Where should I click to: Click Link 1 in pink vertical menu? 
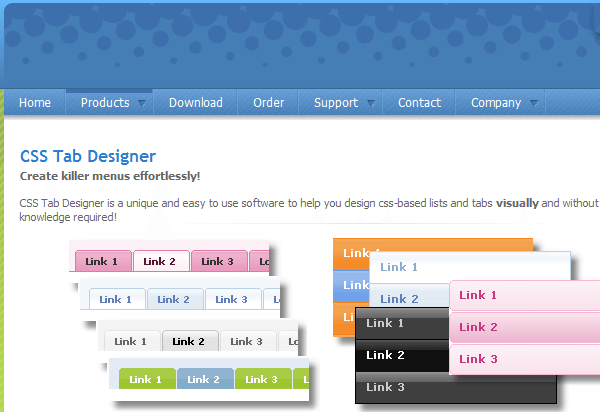pos(525,295)
